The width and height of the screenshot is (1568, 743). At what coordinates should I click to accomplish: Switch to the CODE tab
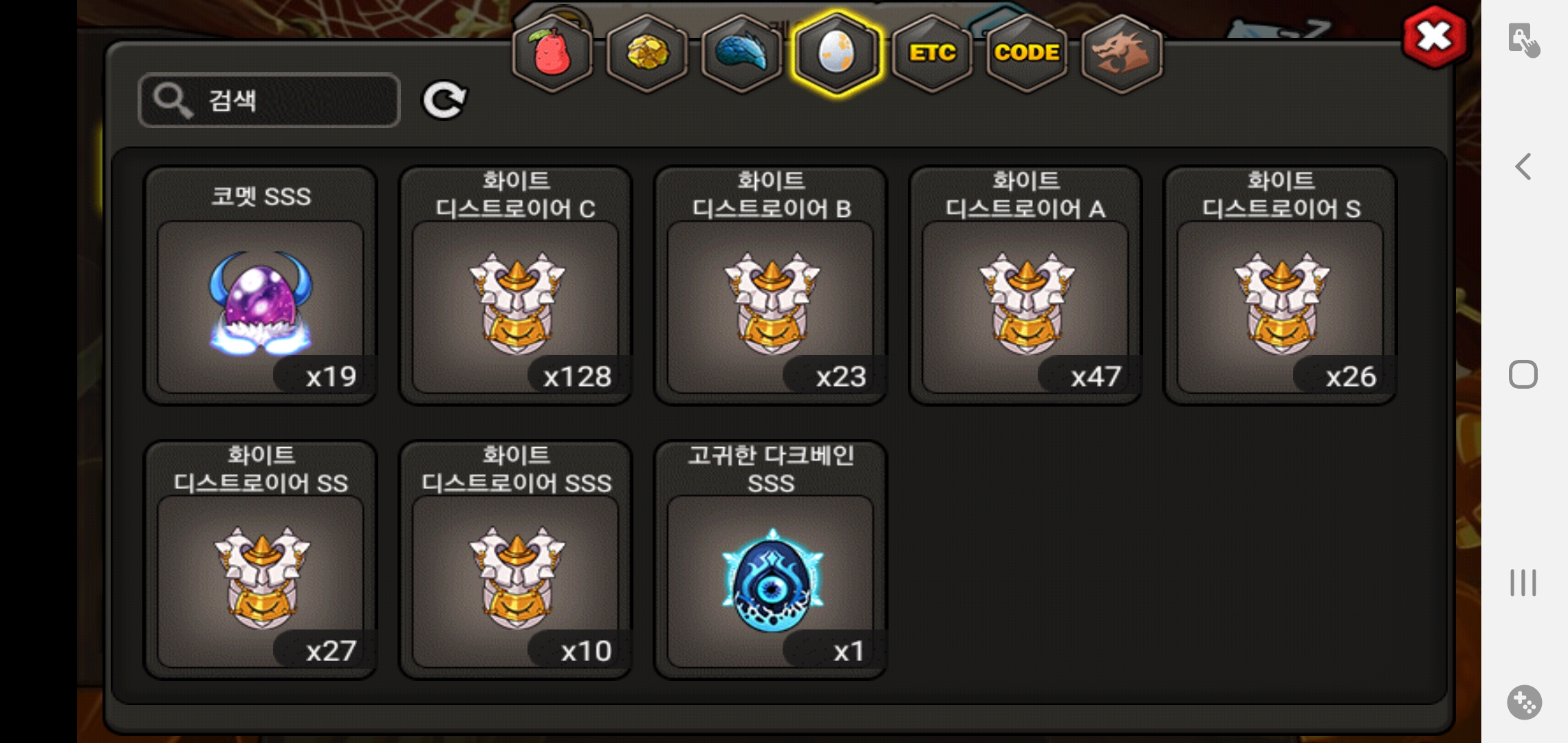1027,54
